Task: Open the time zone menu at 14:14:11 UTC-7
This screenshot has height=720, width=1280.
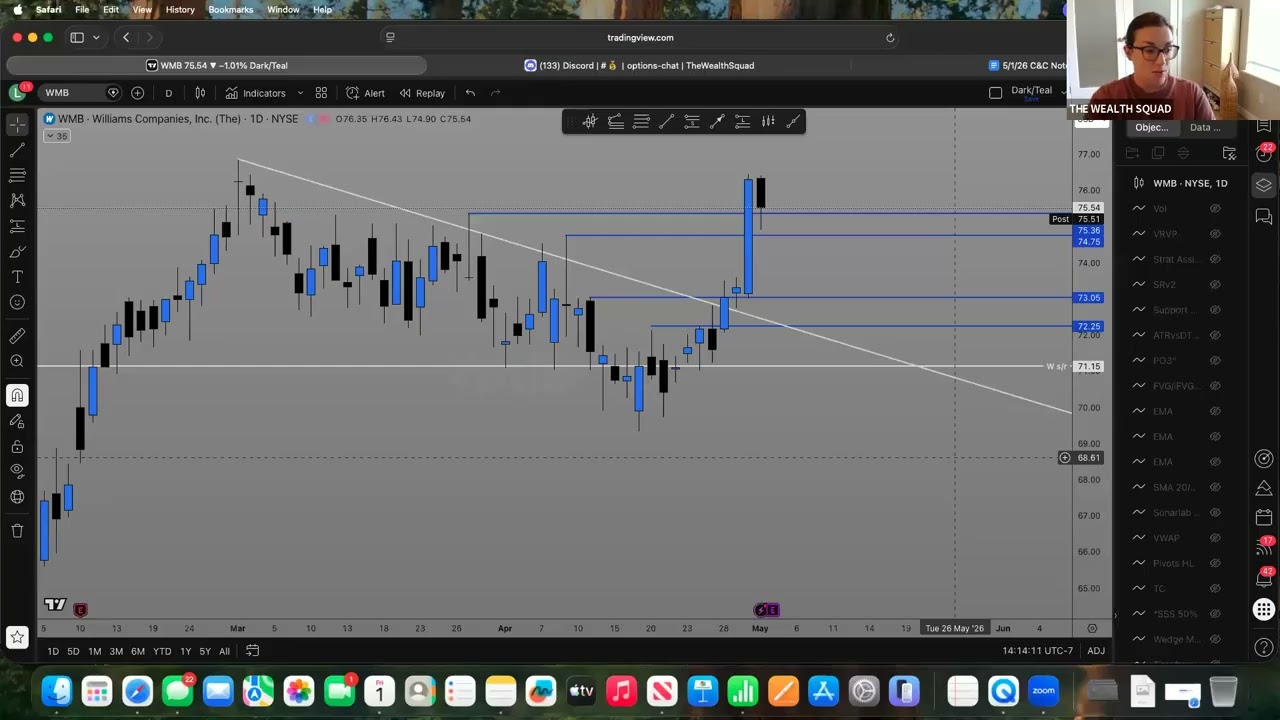Action: click(x=1038, y=651)
